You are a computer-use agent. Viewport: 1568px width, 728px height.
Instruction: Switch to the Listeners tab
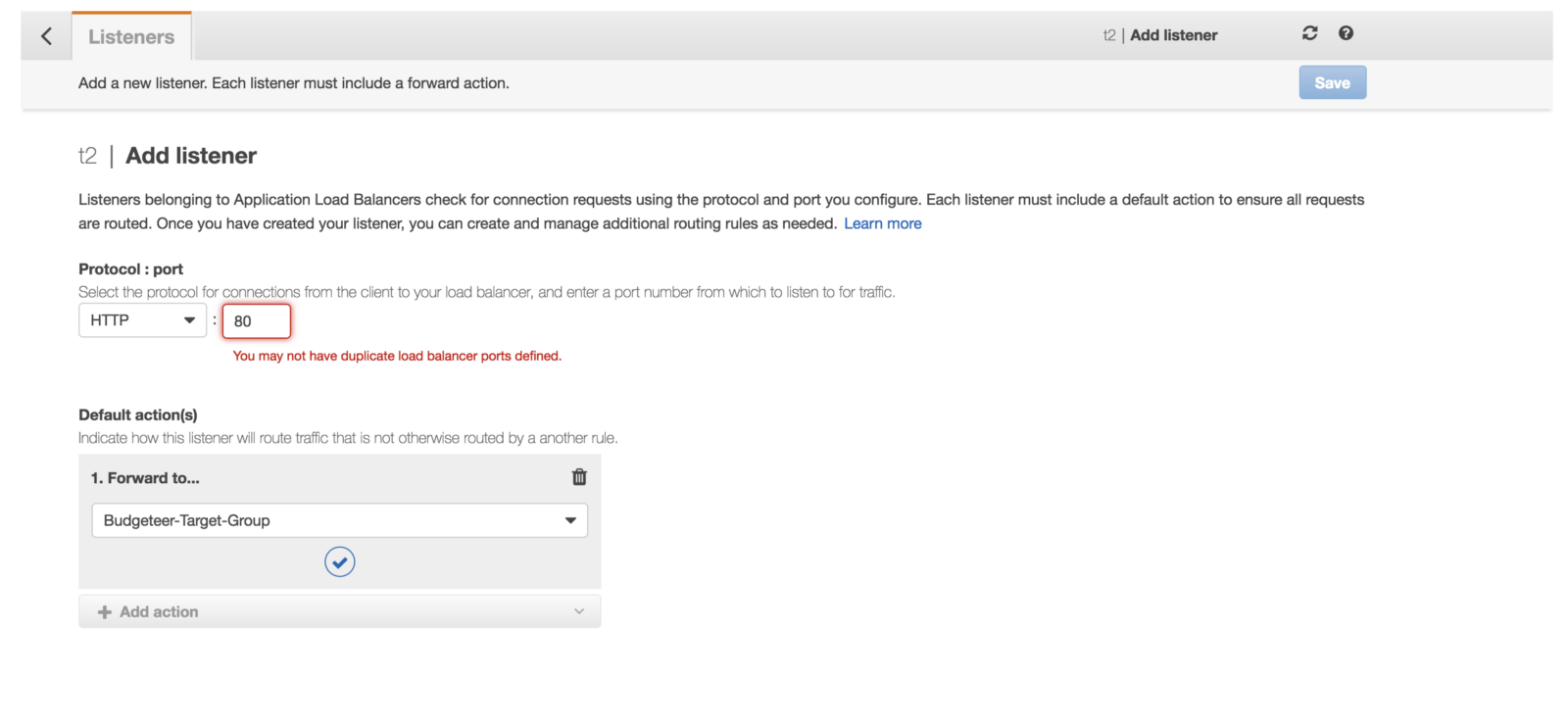(131, 37)
